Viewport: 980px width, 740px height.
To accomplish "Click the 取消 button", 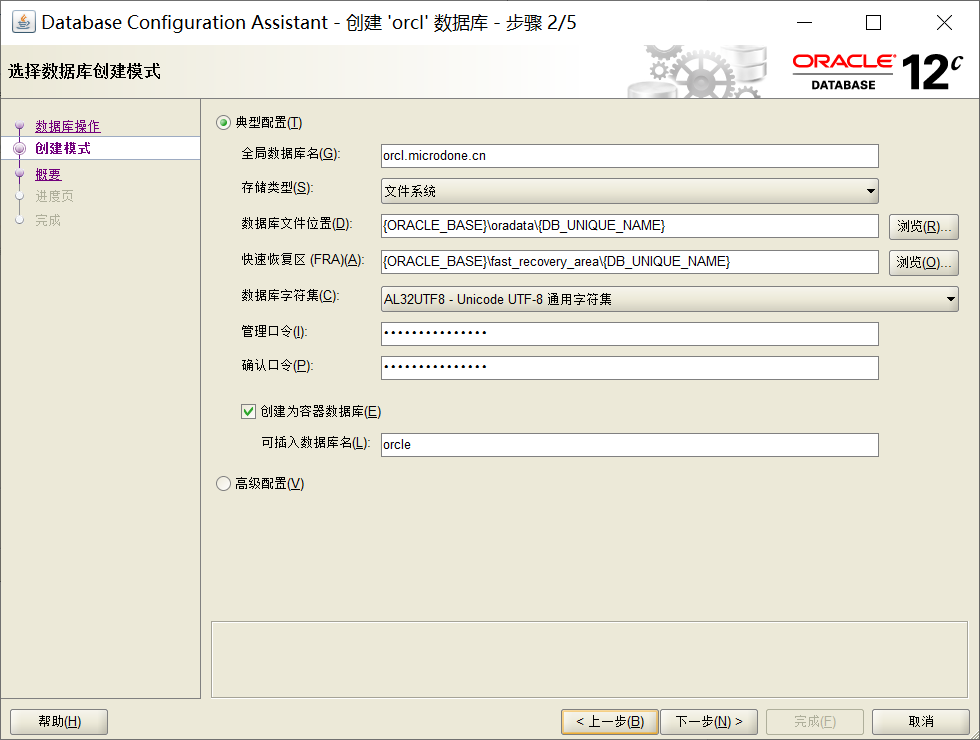I will (921, 722).
